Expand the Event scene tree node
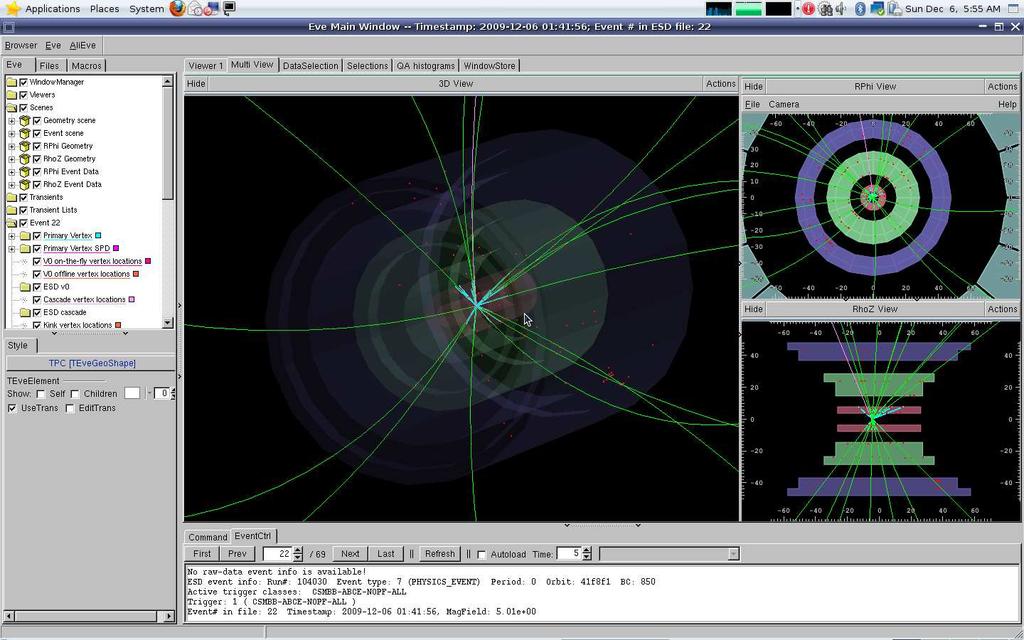This screenshot has width=1024, height=640. click(11, 133)
